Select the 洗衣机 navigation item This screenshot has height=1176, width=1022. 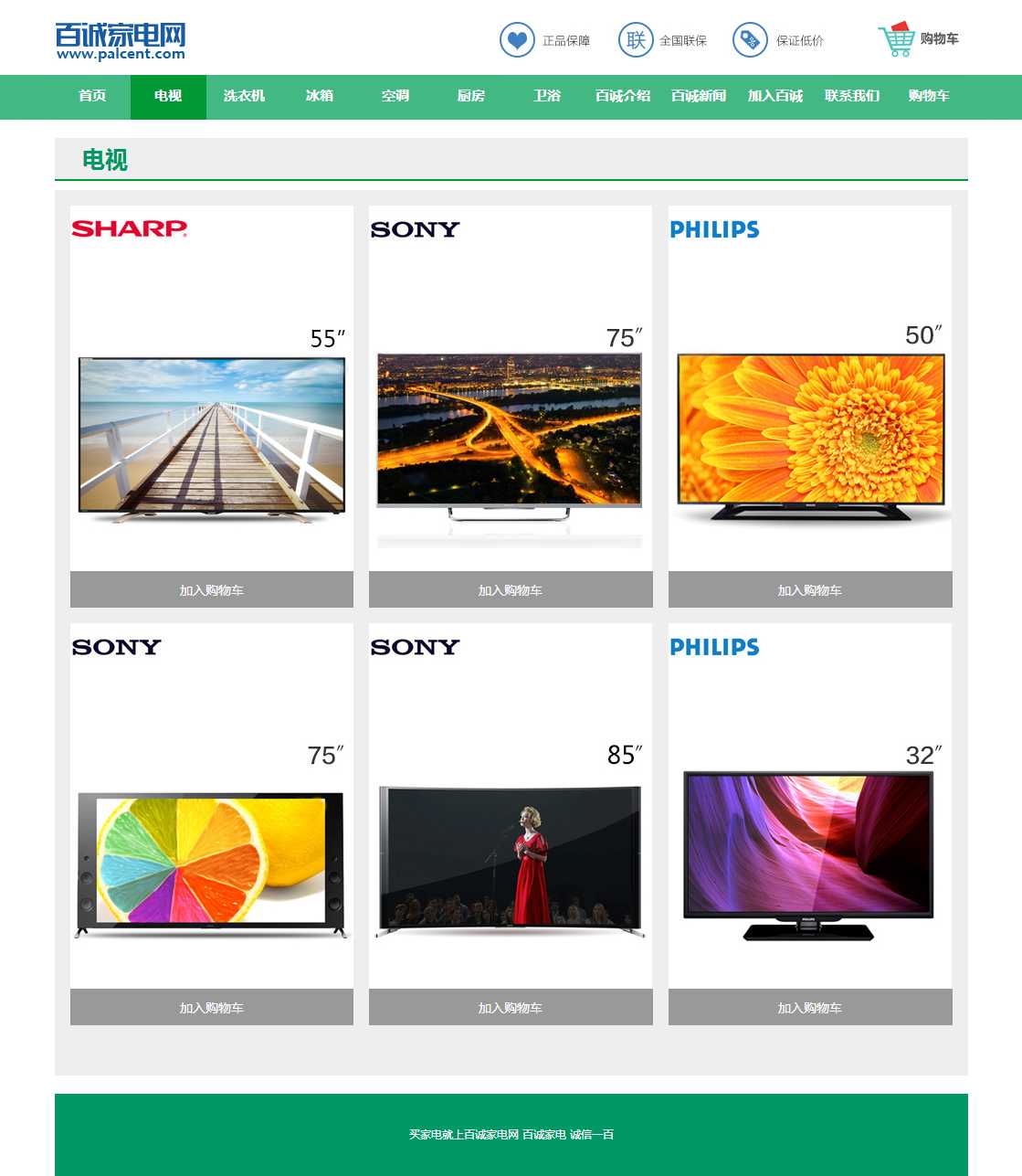point(244,96)
